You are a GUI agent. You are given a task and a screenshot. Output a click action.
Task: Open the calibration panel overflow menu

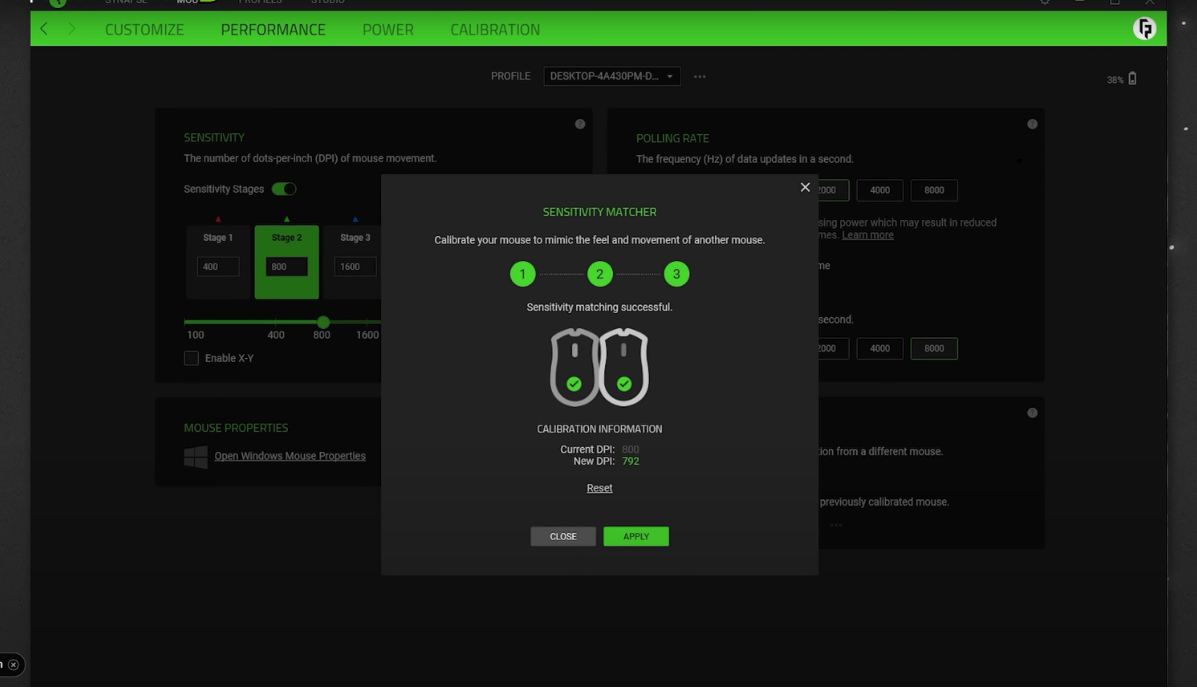836,523
